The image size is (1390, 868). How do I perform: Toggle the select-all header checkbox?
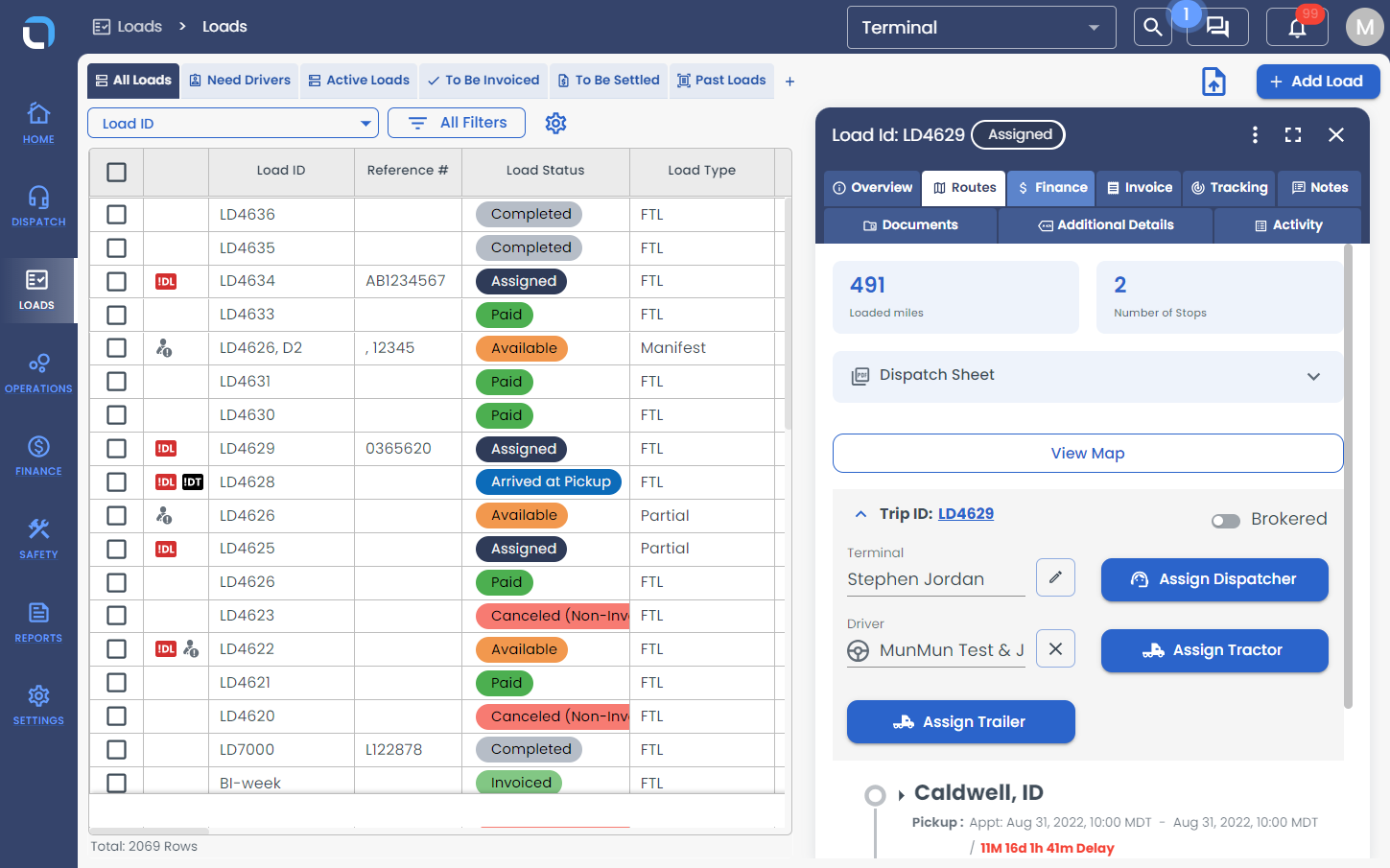(116, 172)
